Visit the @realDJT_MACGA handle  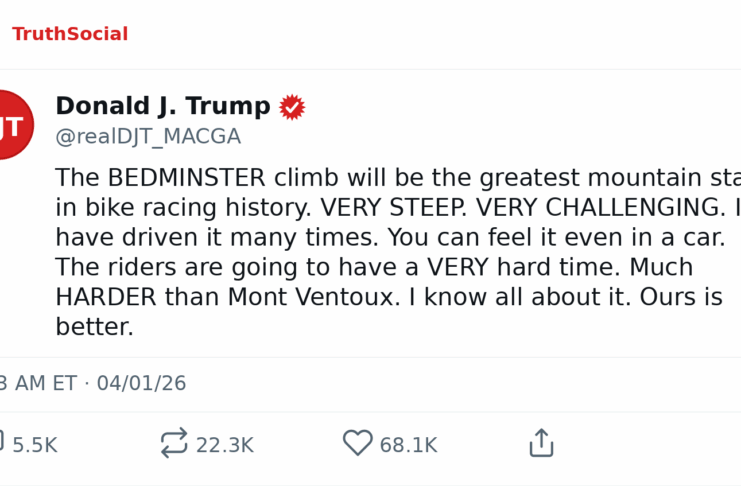point(148,137)
